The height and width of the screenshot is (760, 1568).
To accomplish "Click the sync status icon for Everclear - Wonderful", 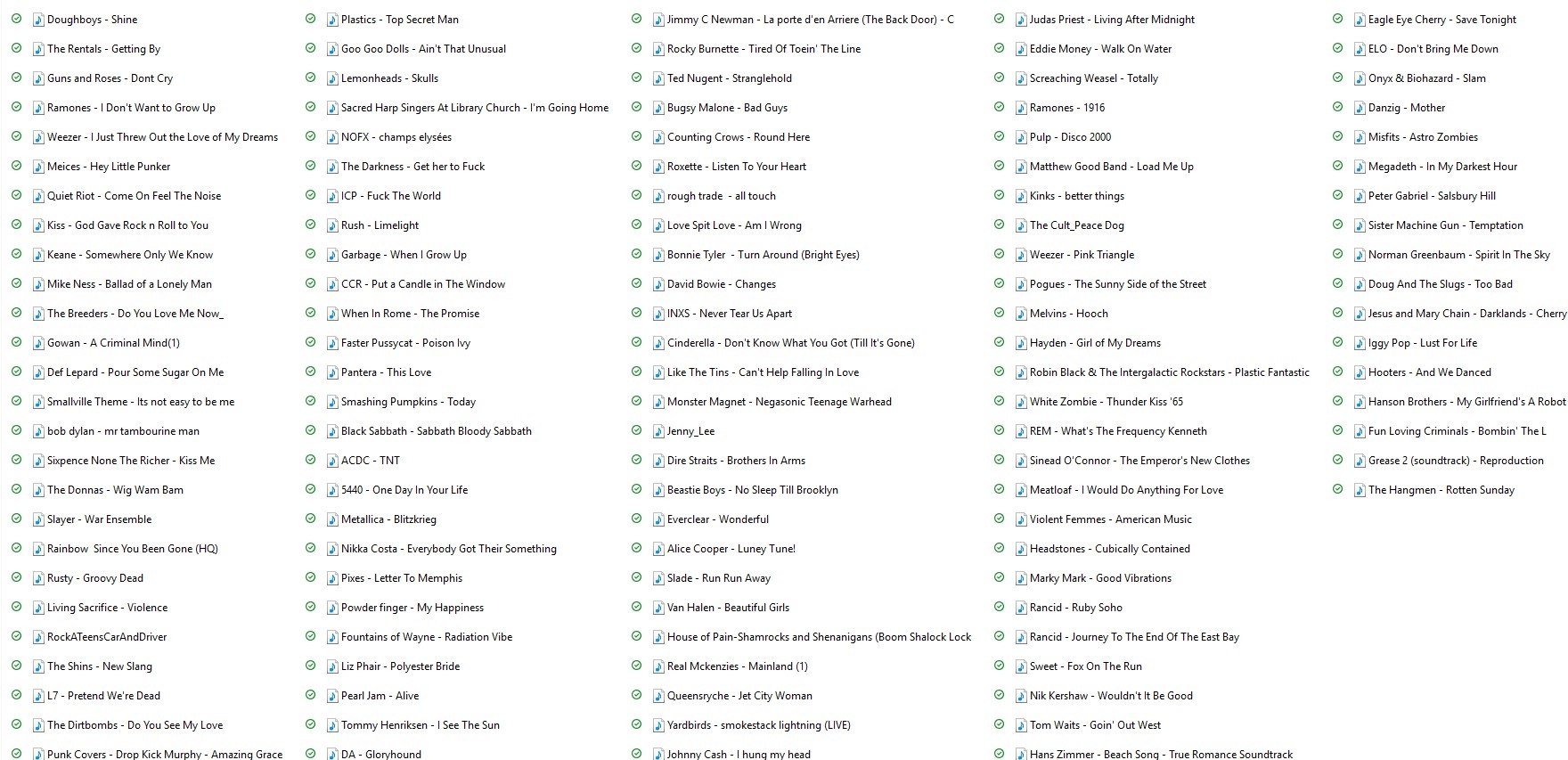I will (636, 519).
